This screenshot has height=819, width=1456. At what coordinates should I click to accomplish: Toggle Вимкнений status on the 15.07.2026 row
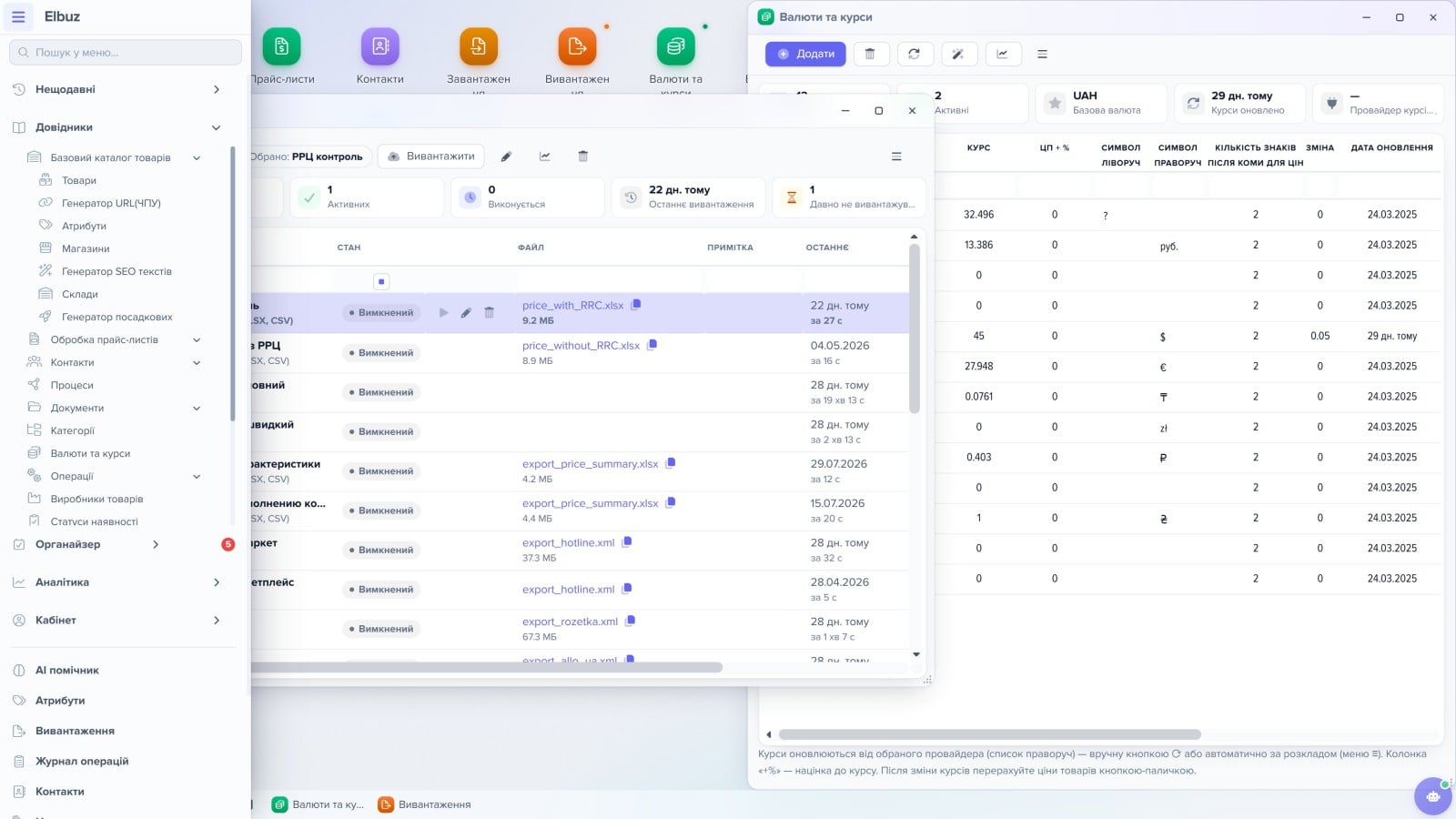tap(381, 511)
